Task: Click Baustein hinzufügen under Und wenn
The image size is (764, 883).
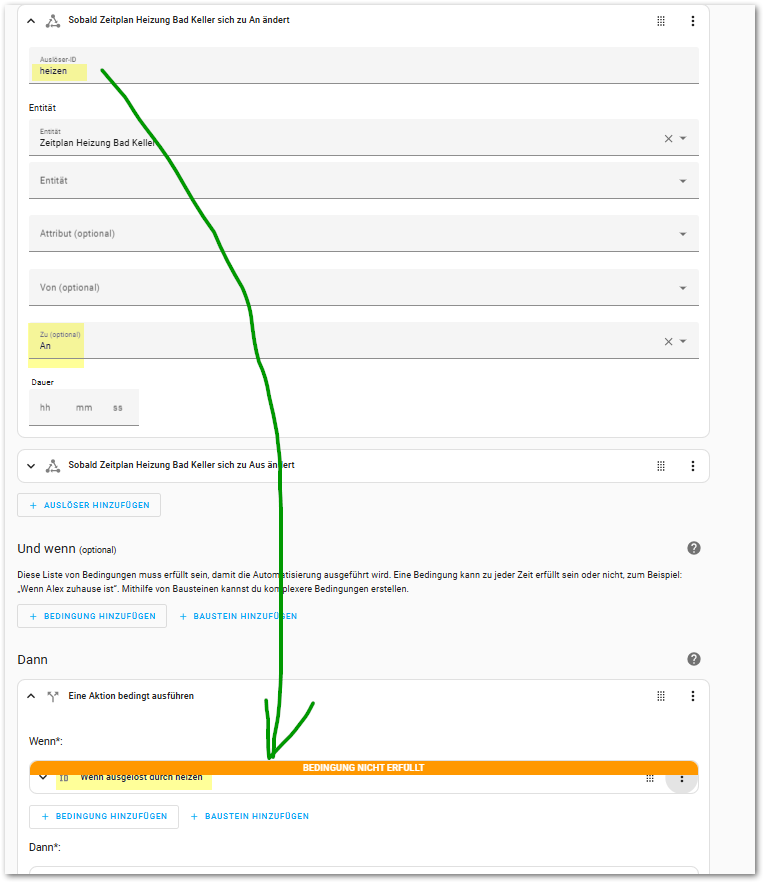Action: [238, 616]
